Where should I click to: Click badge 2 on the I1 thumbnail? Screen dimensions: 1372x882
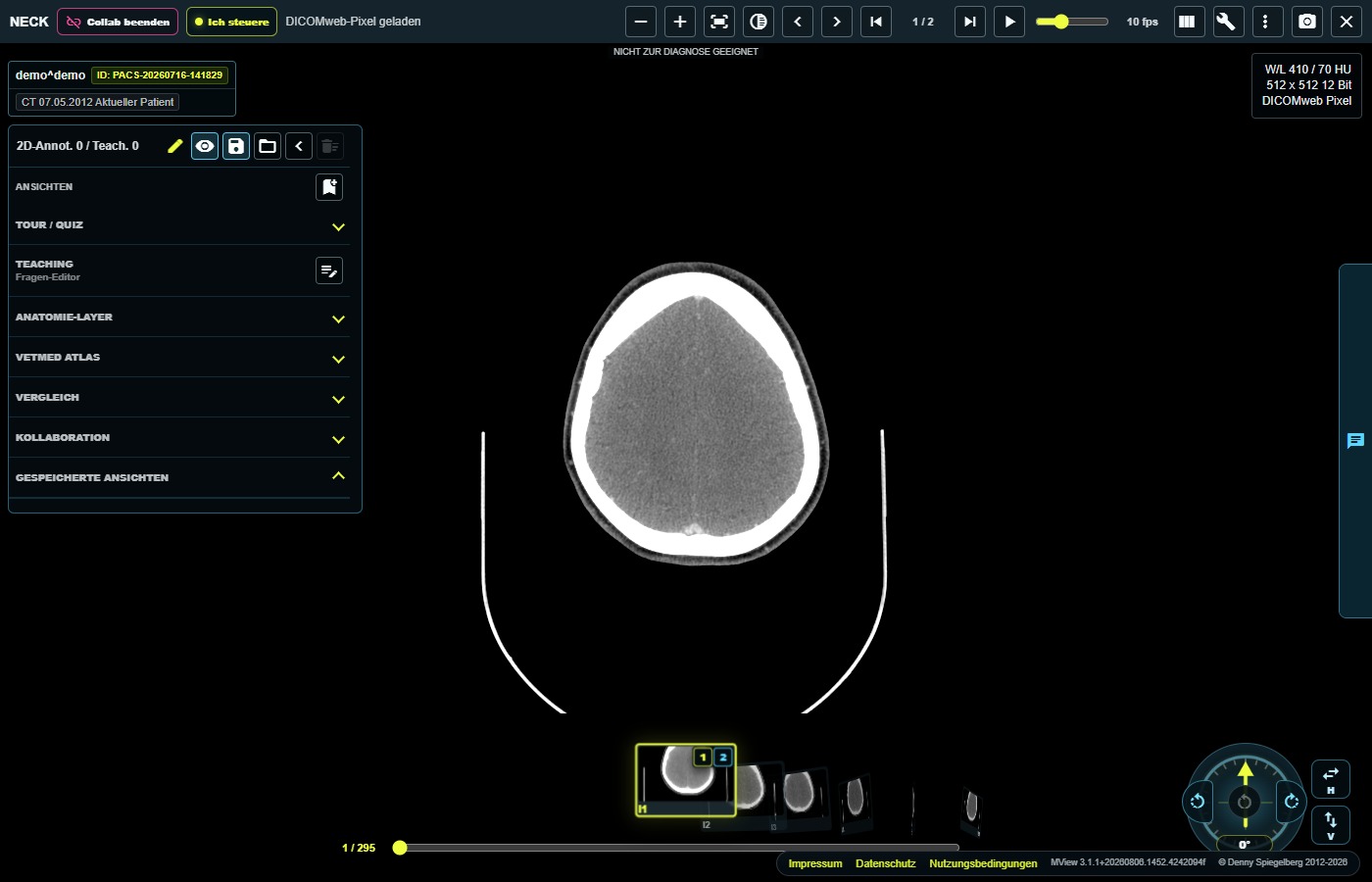click(x=723, y=757)
